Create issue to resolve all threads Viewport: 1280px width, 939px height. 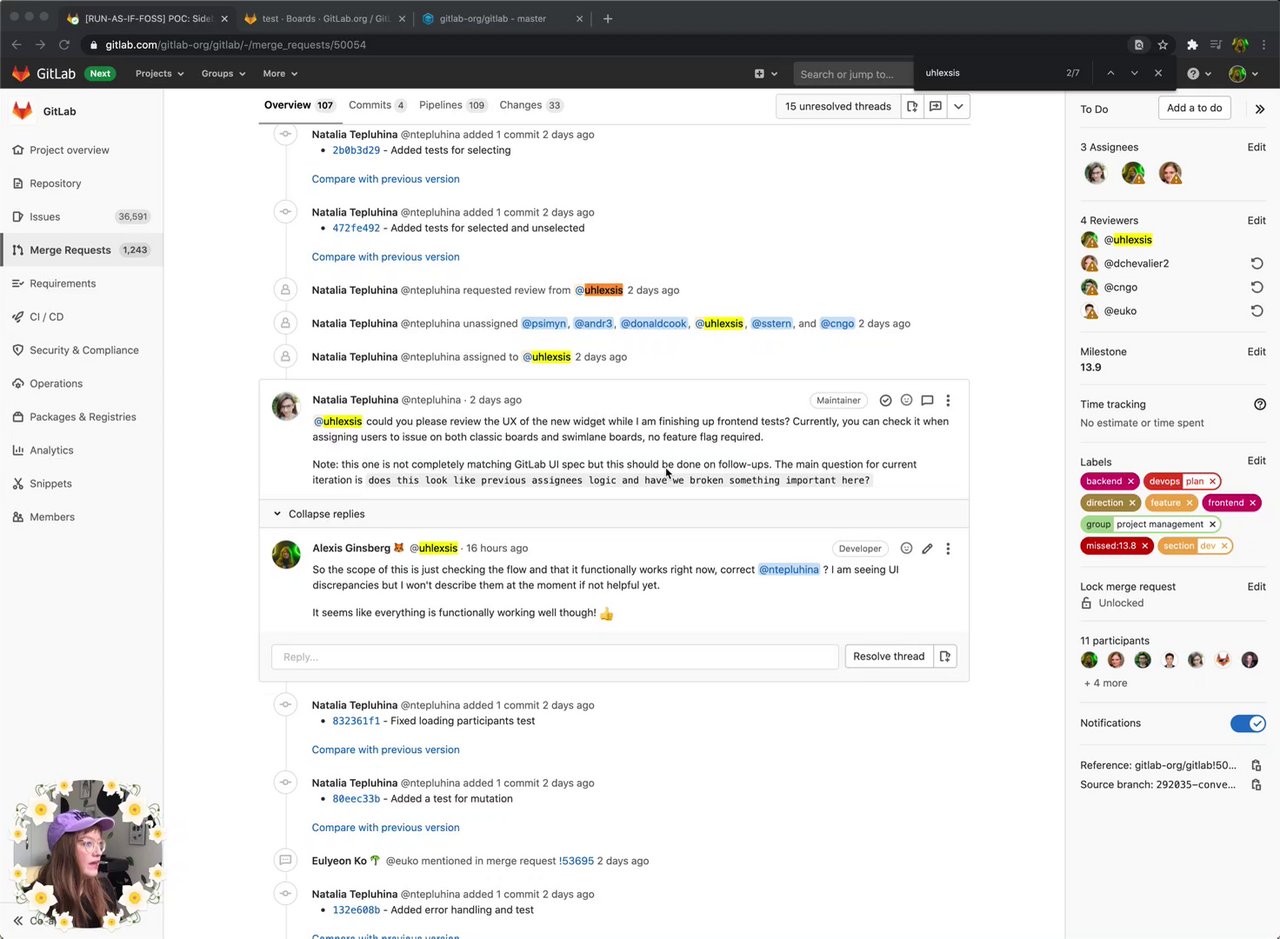coord(912,106)
